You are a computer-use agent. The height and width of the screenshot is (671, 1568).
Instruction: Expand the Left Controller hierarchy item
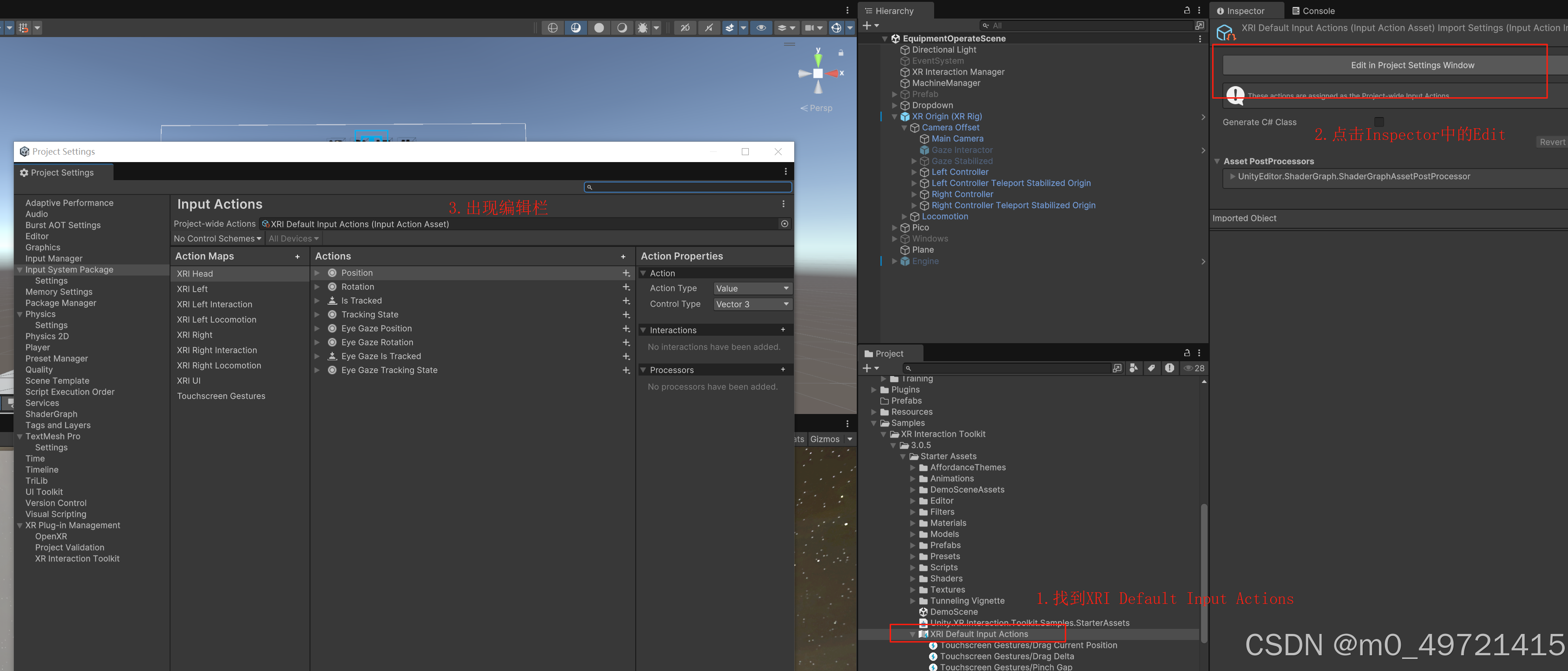pyautogui.click(x=914, y=172)
